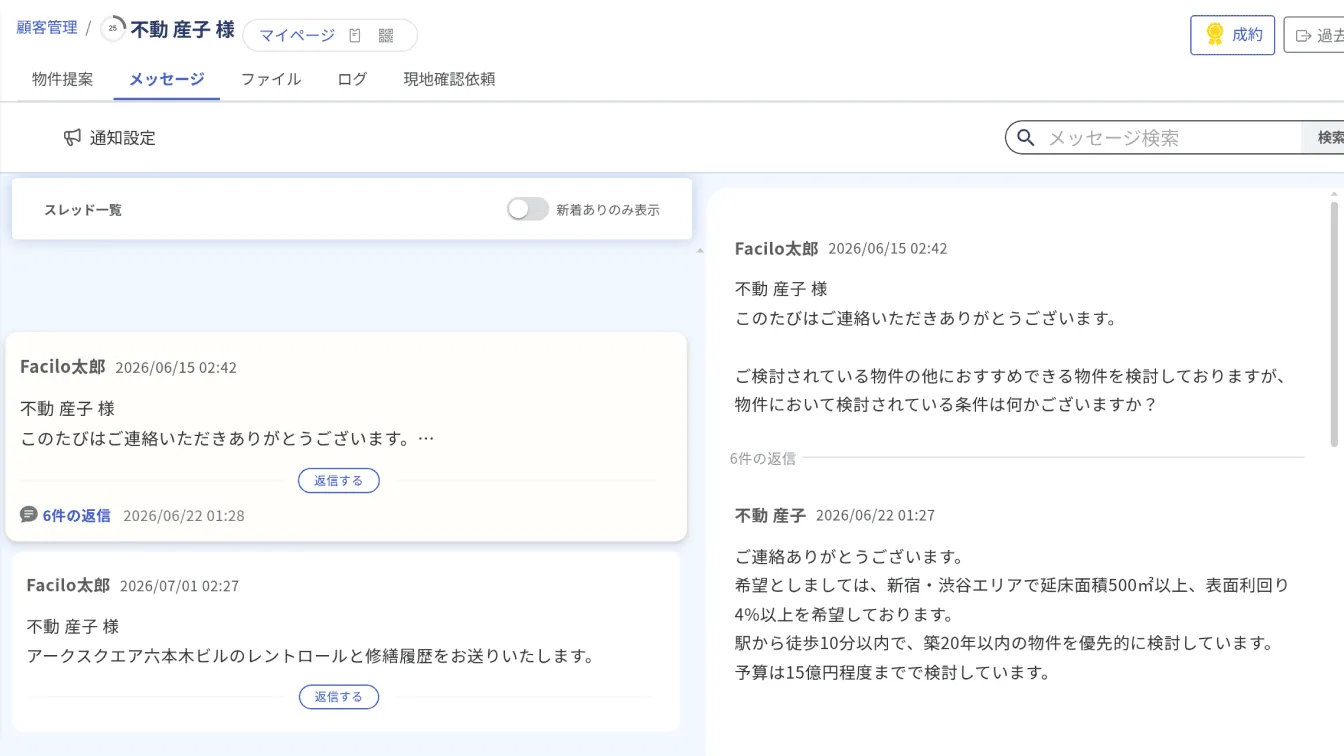Open the 顧客管理 breadcrumb link

tap(47, 28)
